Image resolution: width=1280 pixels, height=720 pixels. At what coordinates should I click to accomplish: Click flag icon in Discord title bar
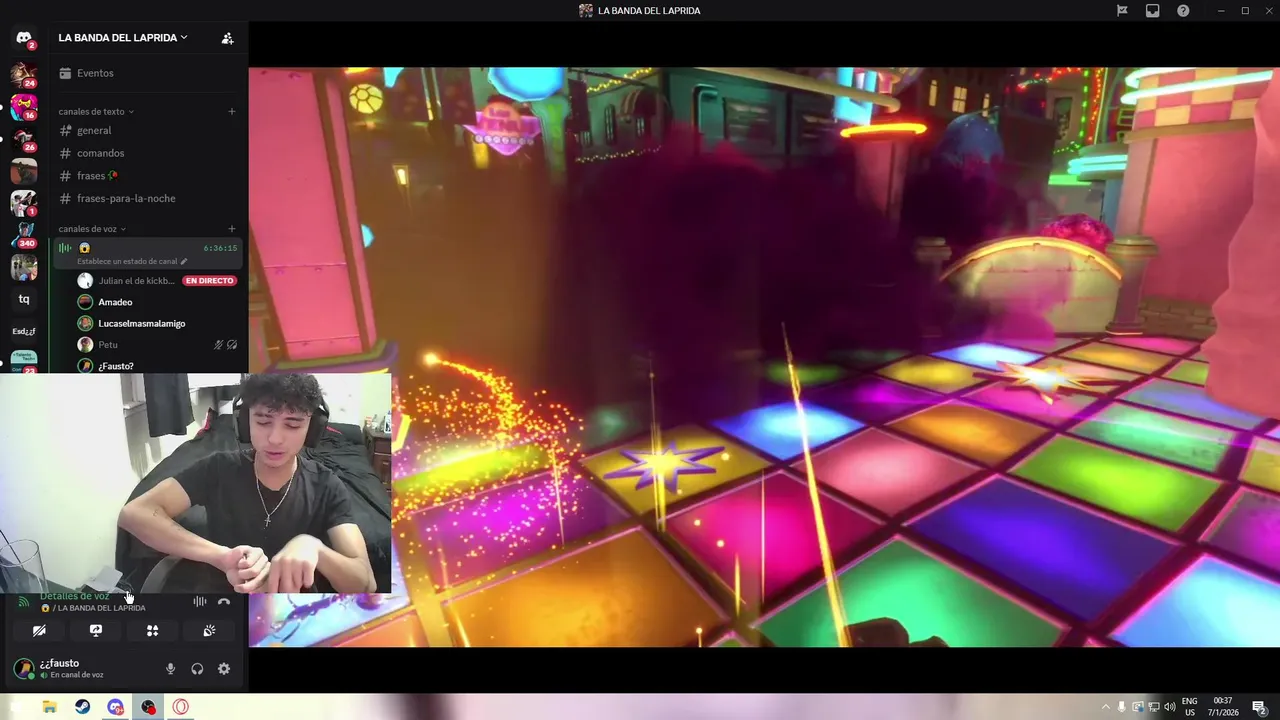1122,10
